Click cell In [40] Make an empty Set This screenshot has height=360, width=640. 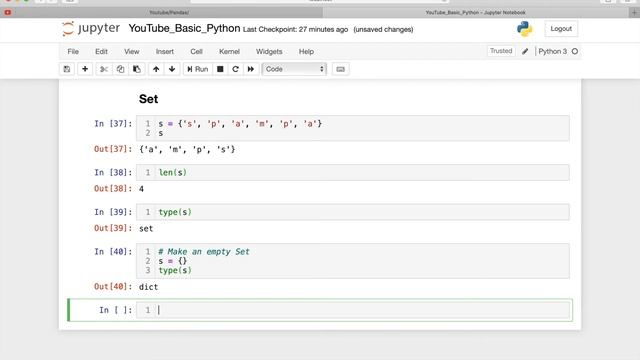353,261
